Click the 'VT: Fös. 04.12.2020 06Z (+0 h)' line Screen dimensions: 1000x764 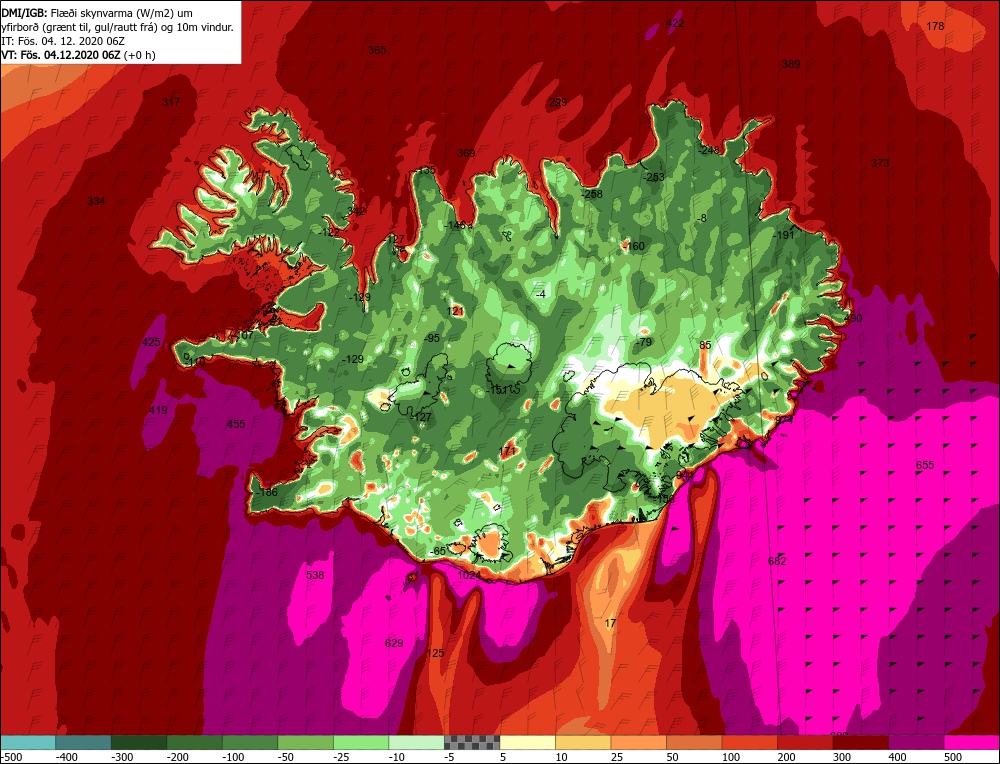(78, 55)
